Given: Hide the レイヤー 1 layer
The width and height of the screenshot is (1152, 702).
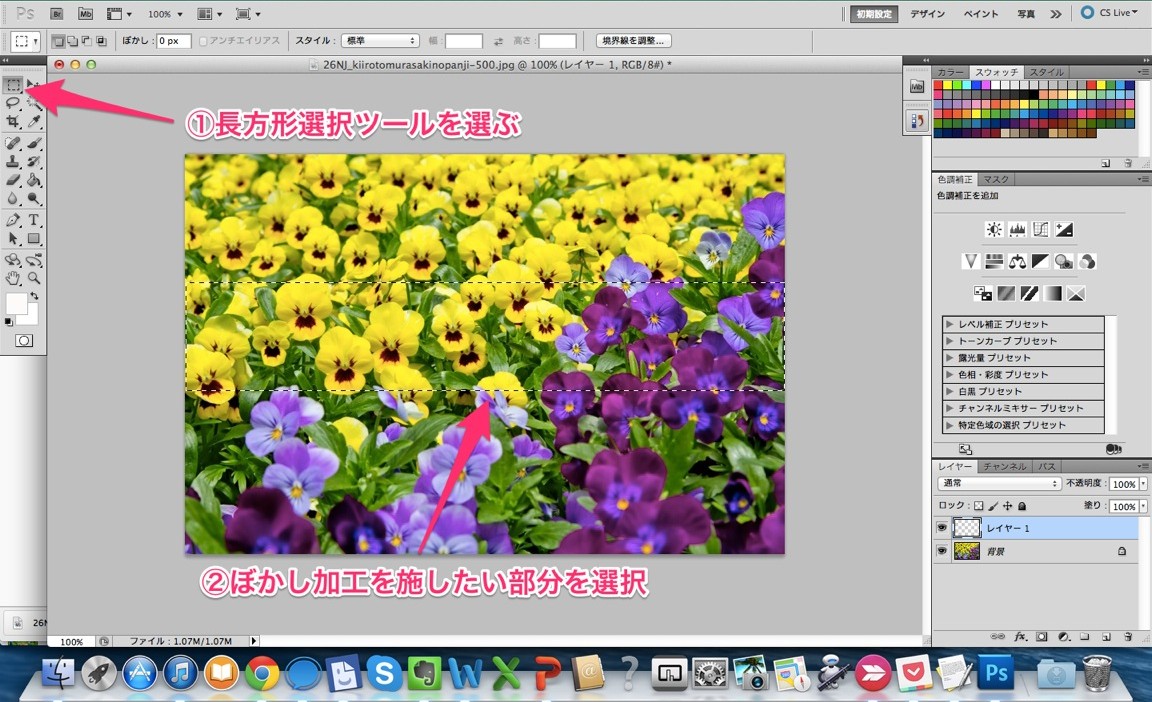Looking at the screenshot, I should coord(942,527).
